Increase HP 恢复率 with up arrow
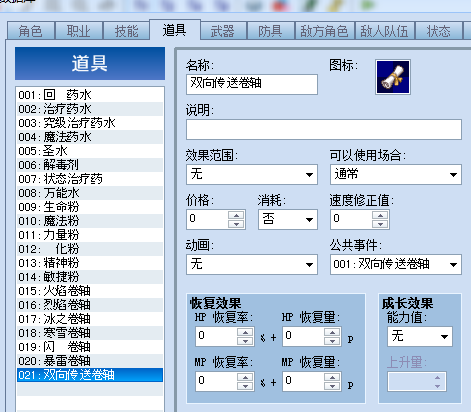Image resolution: width=471 pixels, height=412 pixels. coord(245,332)
